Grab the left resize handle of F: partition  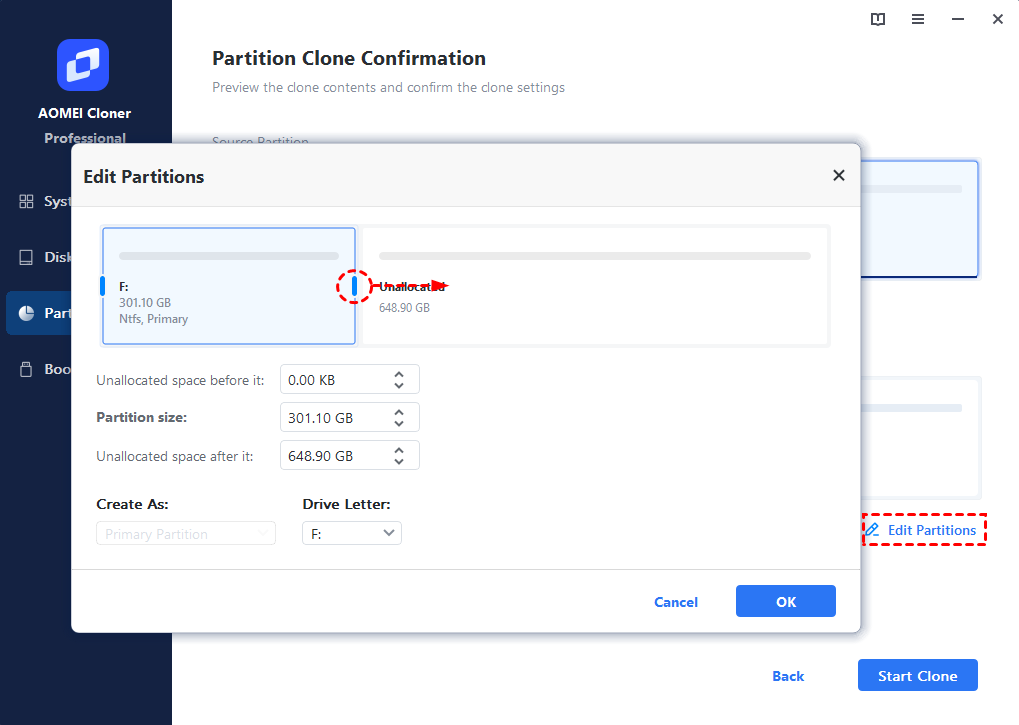[x=102, y=286]
